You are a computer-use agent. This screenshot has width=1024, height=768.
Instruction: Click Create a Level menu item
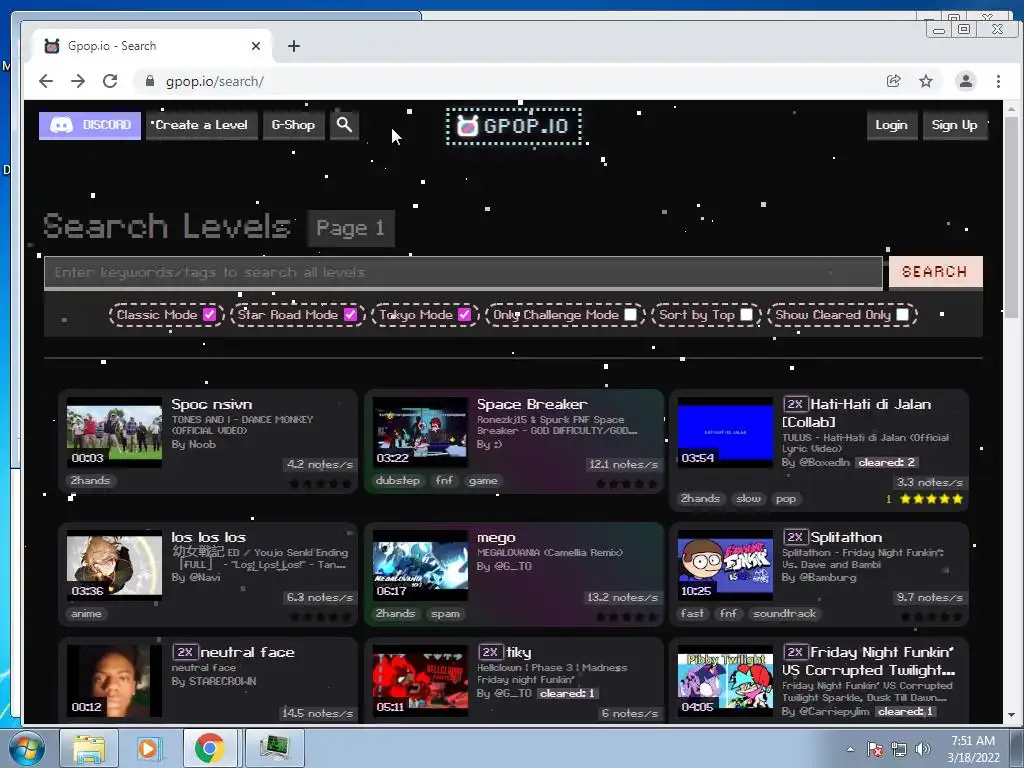200,125
